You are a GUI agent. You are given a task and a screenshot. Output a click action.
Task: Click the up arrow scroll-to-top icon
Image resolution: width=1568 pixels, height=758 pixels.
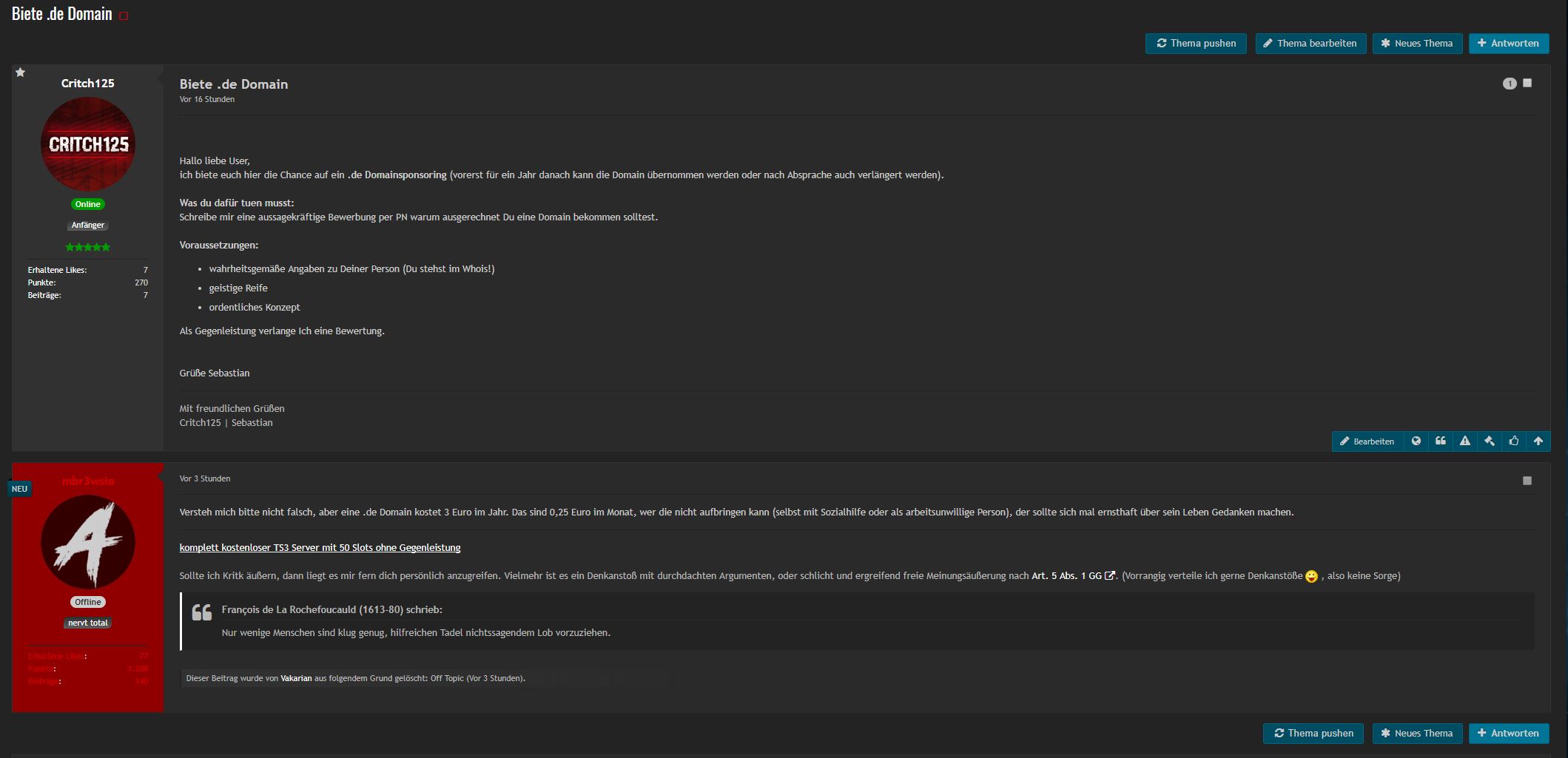click(x=1538, y=441)
